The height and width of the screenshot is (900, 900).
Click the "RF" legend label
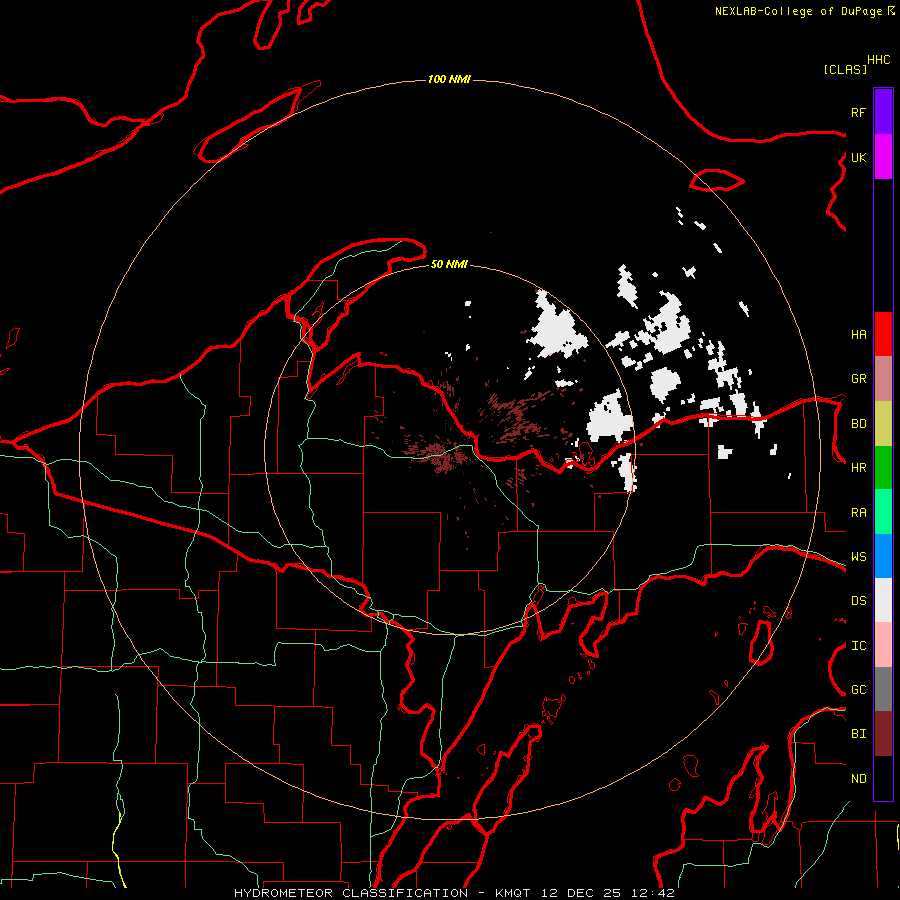(858, 112)
